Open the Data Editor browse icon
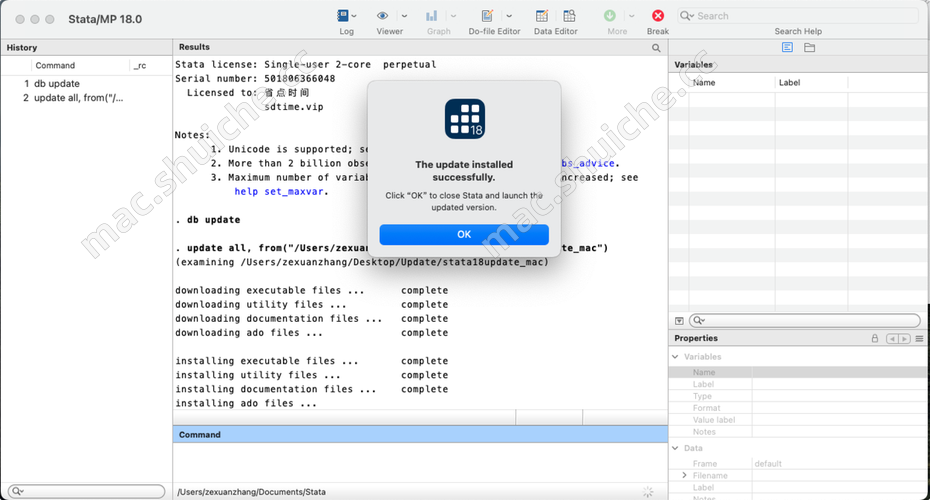Image resolution: width=930 pixels, height=500 pixels. pos(569,16)
